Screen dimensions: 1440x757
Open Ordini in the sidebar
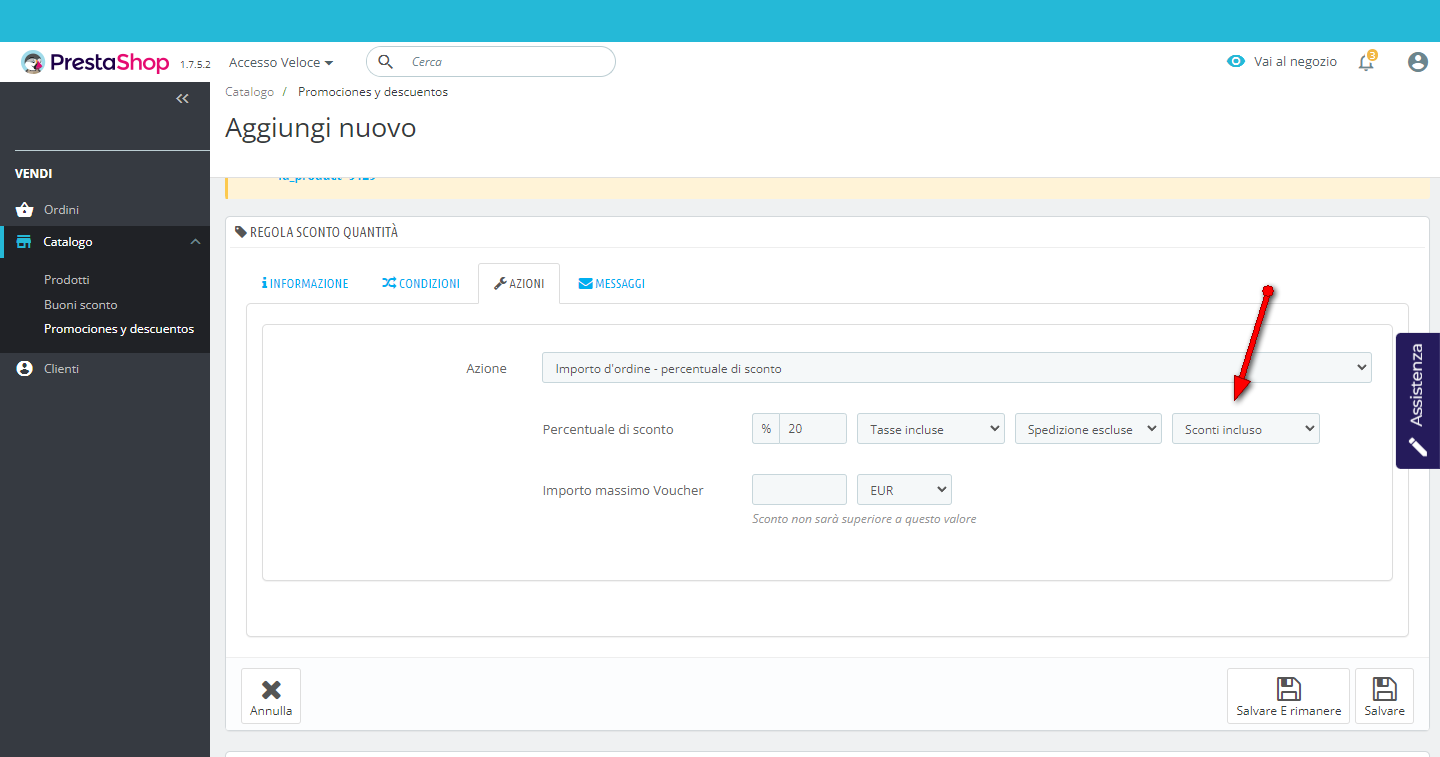[61, 210]
